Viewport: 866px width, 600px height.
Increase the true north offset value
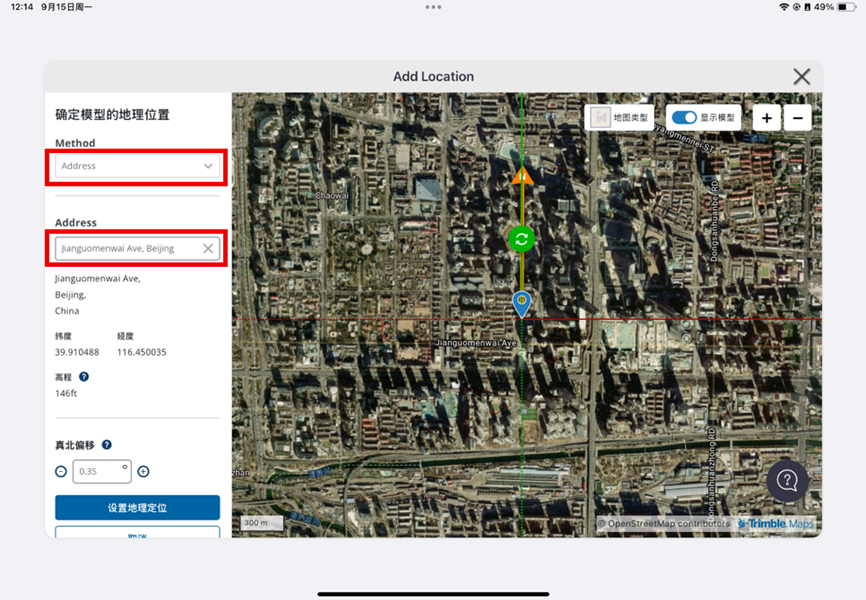tap(143, 472)
